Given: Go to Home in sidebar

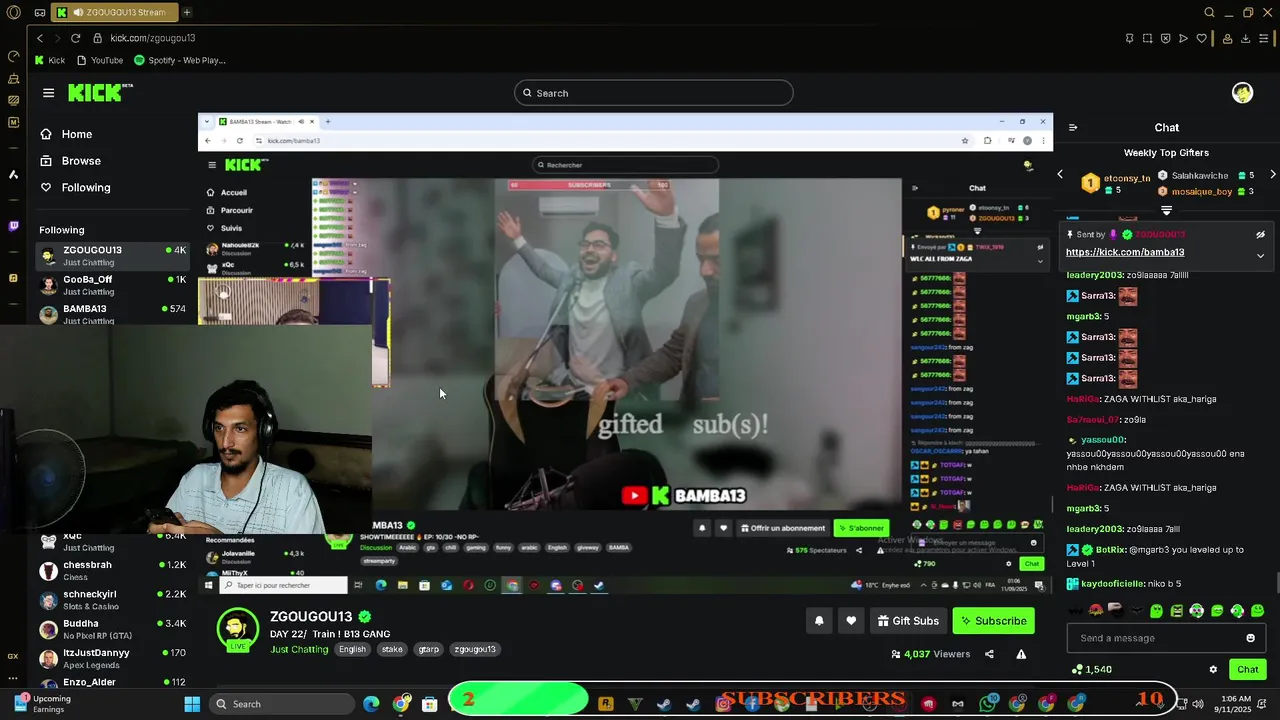Looking at the screenshot, I should pyautogui.click(x=66, y=134).
